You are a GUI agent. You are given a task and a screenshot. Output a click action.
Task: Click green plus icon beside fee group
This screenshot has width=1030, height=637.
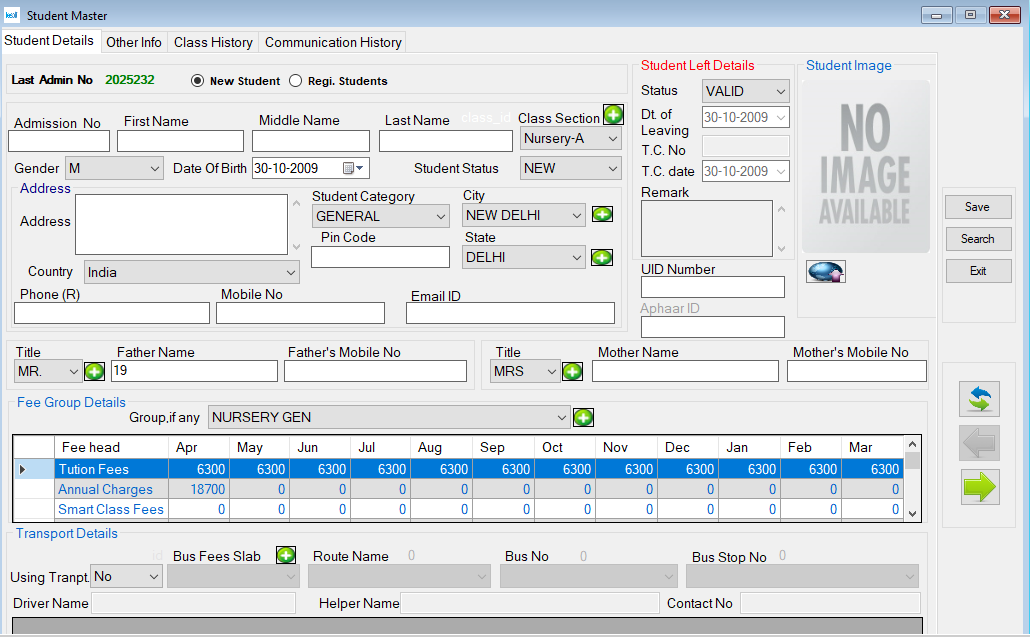583,417
